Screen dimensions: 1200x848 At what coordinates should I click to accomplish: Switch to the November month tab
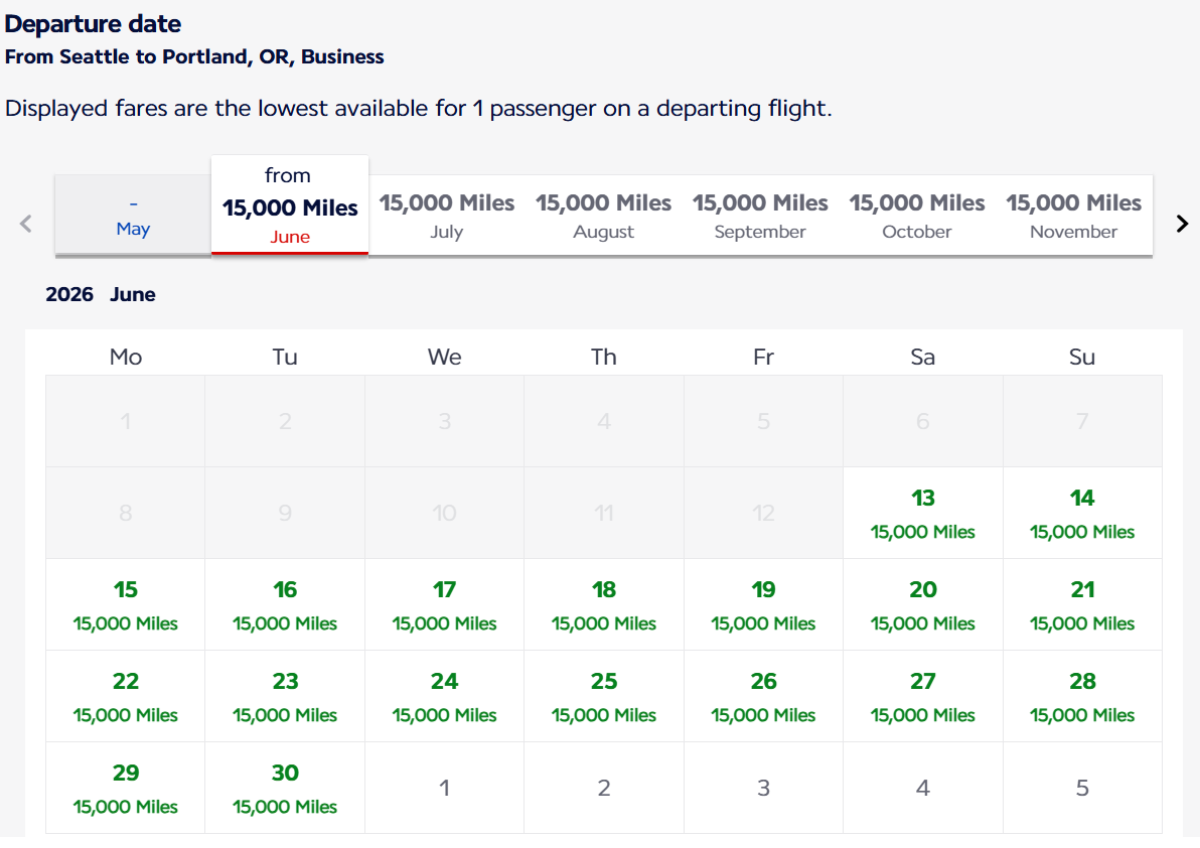pyautogui.click(x=1074, y=215)
